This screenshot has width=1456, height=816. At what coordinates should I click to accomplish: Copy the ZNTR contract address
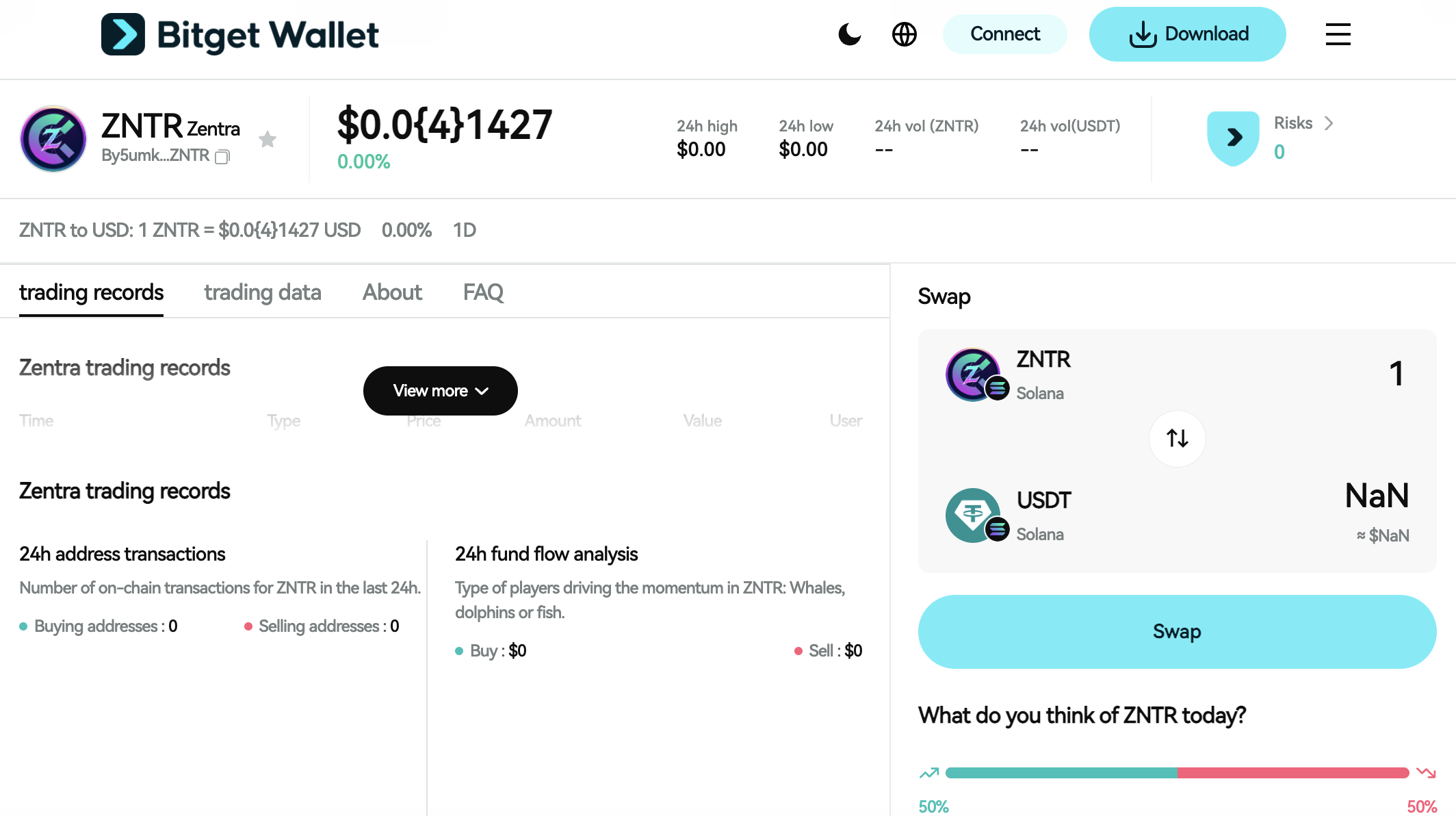(222, 157)
